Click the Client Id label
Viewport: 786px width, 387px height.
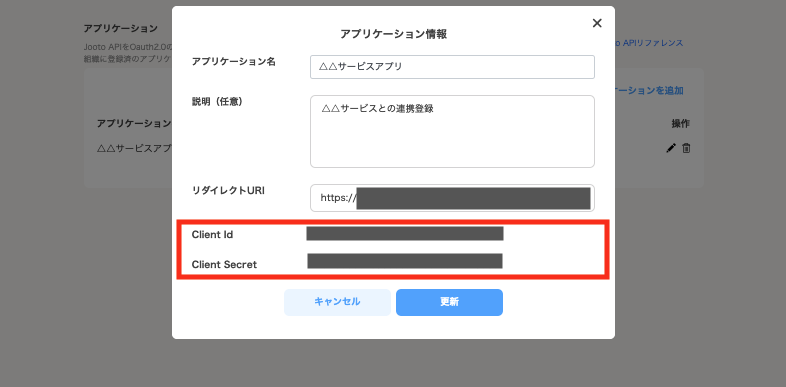212,235
